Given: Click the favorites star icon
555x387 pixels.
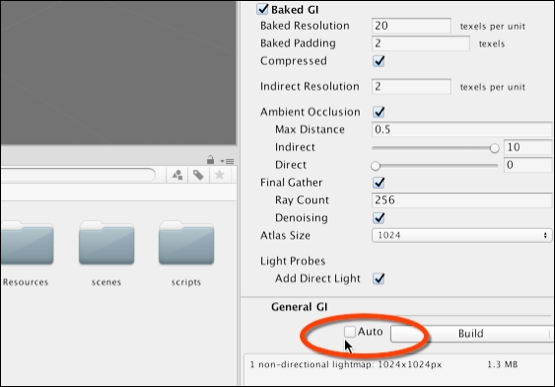Looking at the screenshot, I should pyautogui.click(x=219, y=175).
